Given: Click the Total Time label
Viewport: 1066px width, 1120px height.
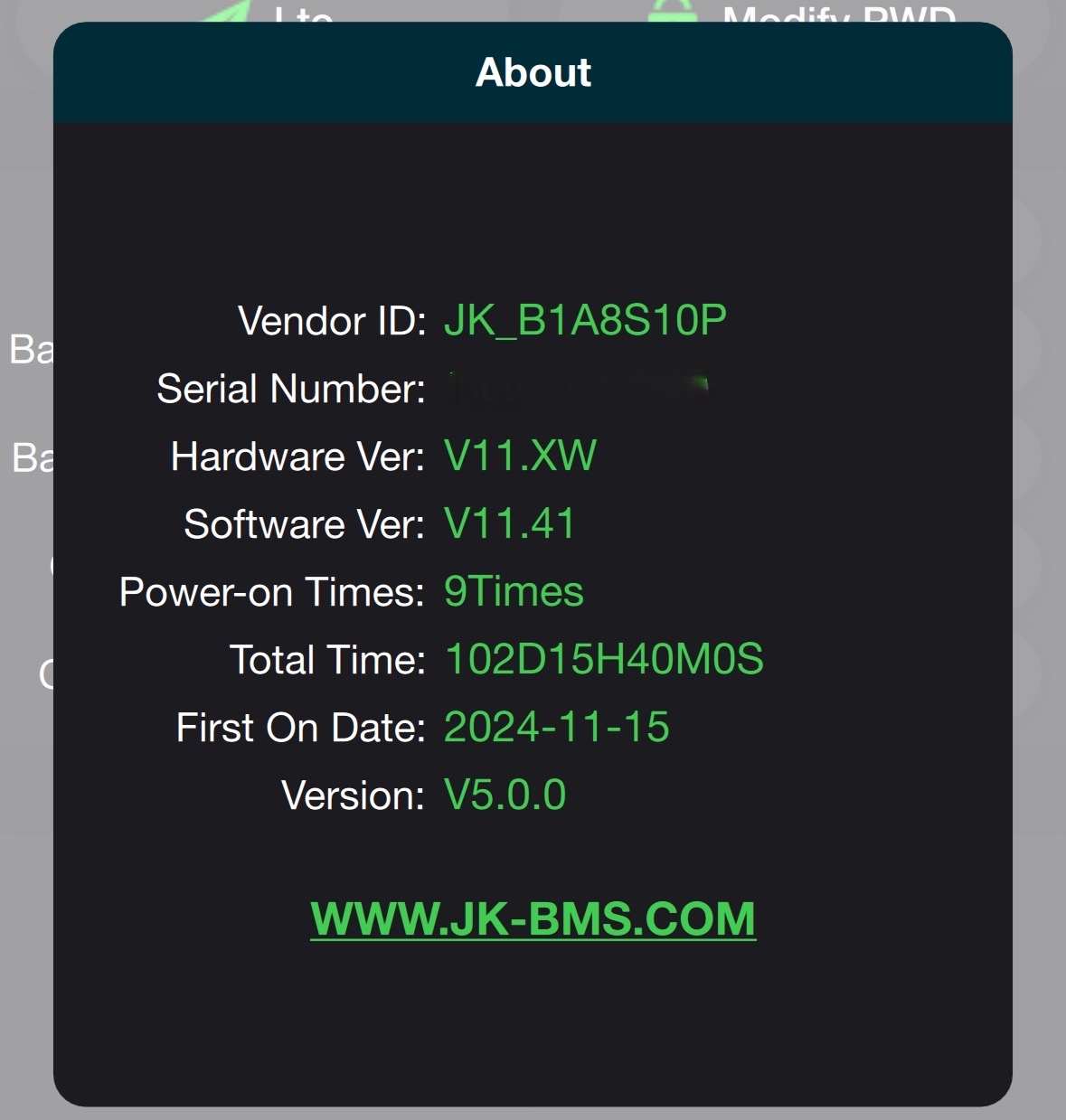Looking at the screenshot, I should (327, 660).
